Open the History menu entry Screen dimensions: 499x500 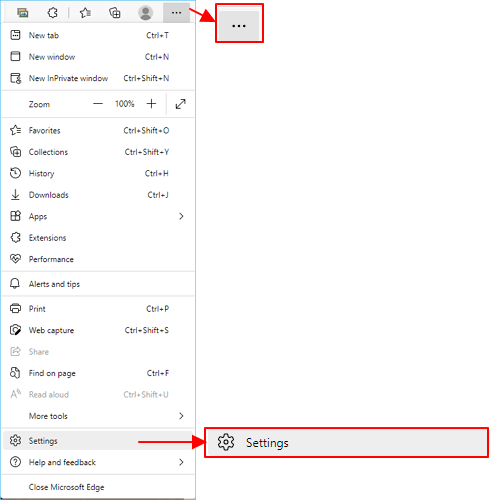(98, 173)
